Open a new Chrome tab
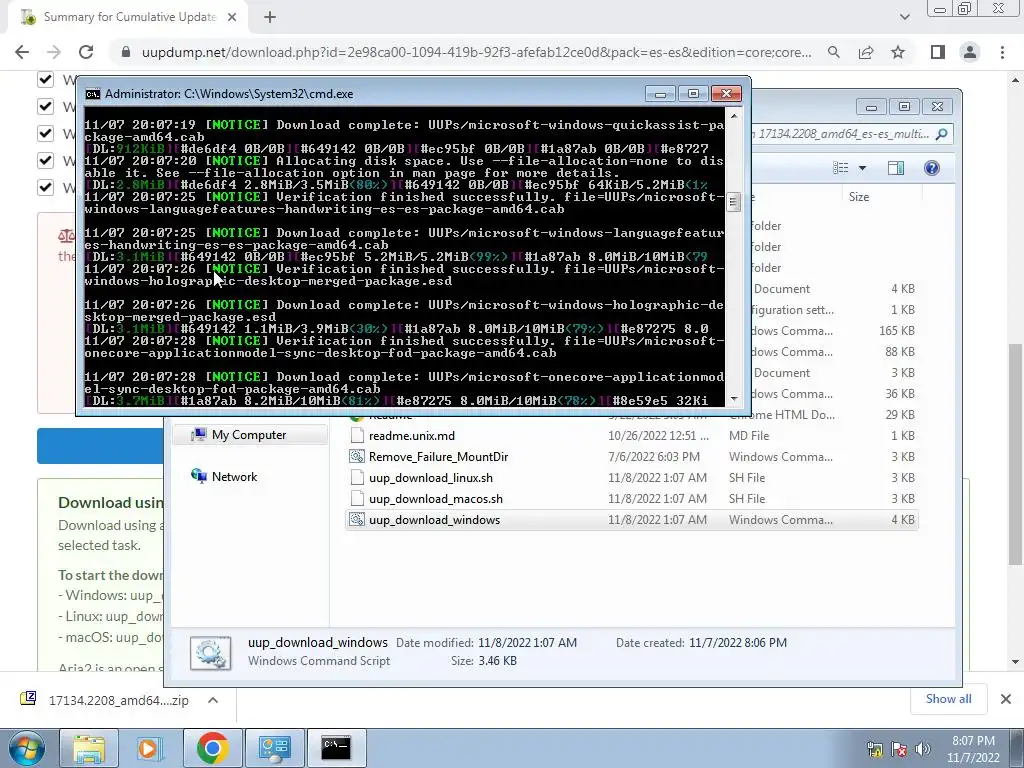This screenshot has height=768, width=1024. 270,18
